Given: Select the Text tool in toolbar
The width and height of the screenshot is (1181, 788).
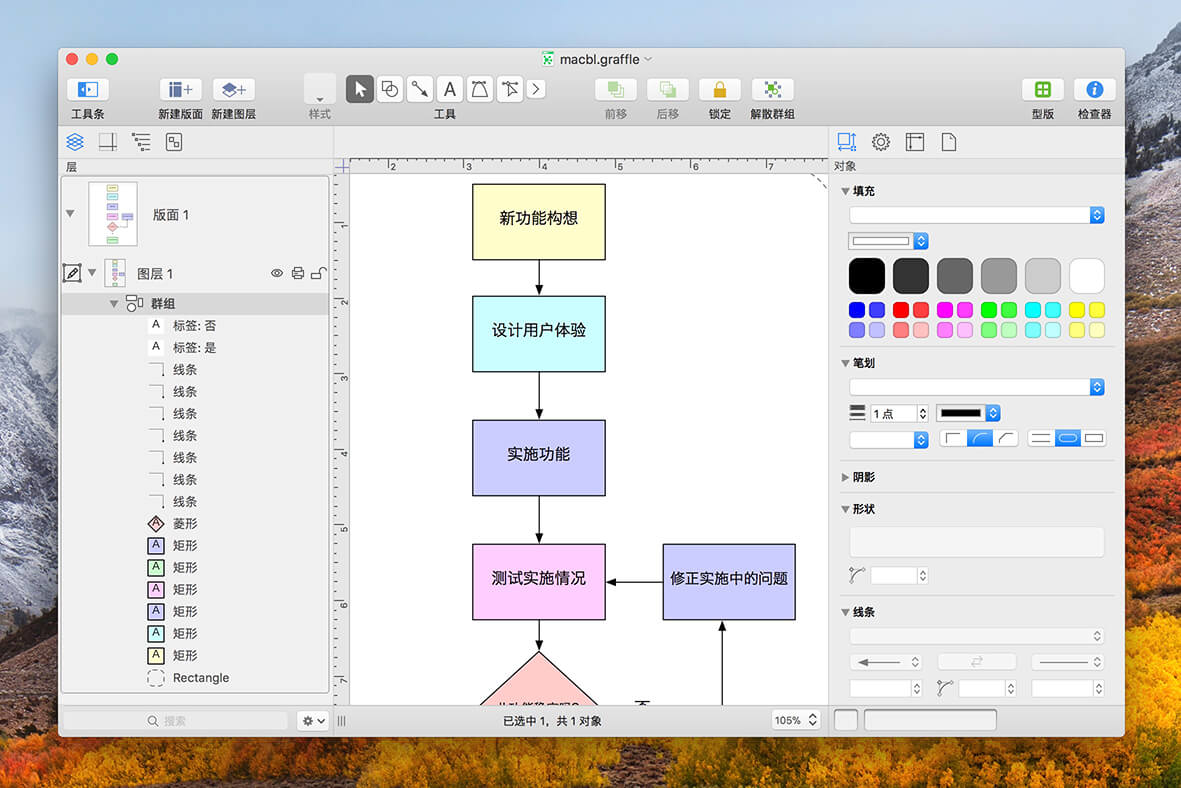Looking at the screenshot, I should (x=450, y=90).
